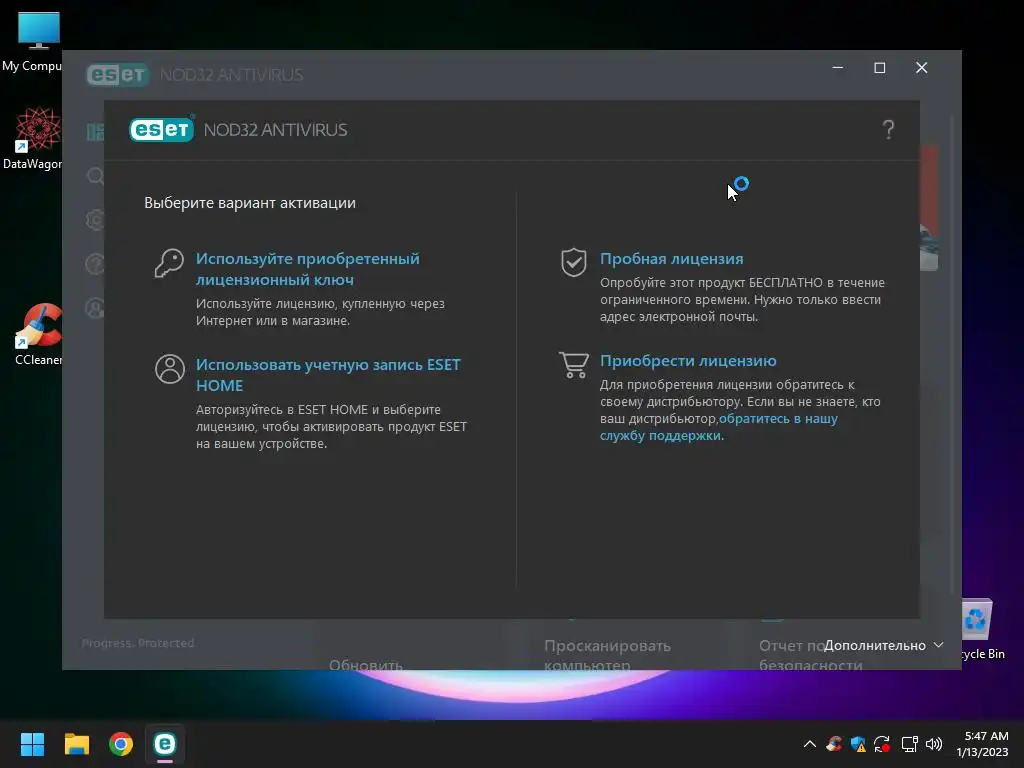Open the Purchase license option
Screen dimensions: 1024x768
click(x=688, y=360)
